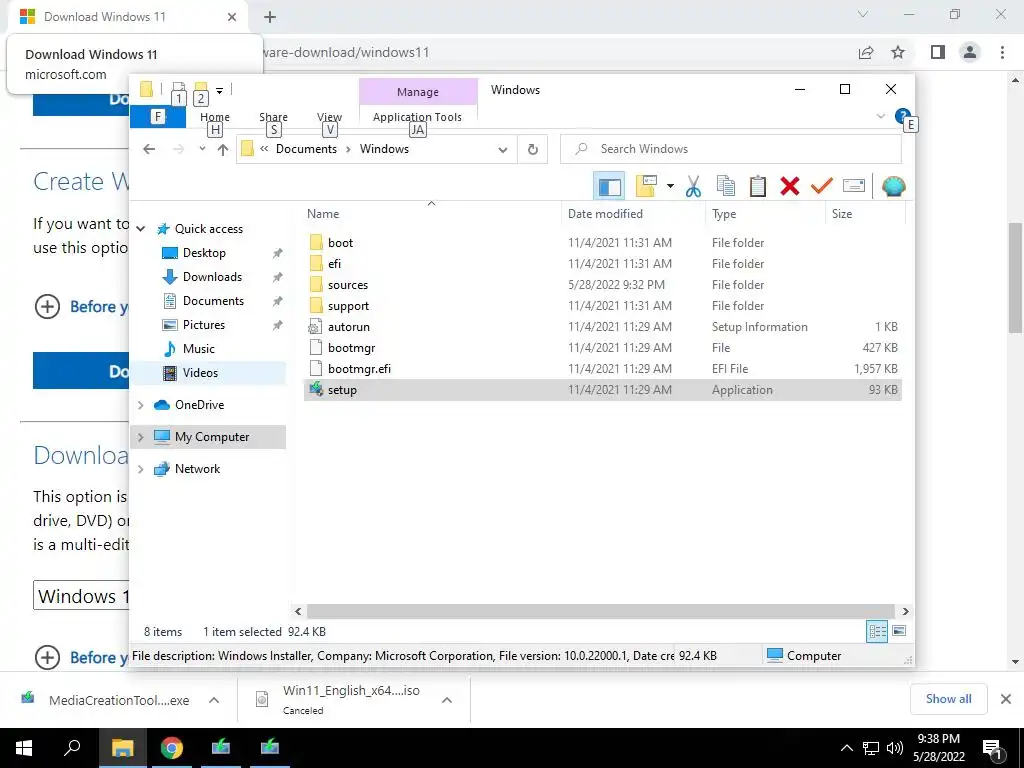Viewport: 1024px width, 768px height.
Task: Switch to large icons view in the status bar
Action: [899, 631]
